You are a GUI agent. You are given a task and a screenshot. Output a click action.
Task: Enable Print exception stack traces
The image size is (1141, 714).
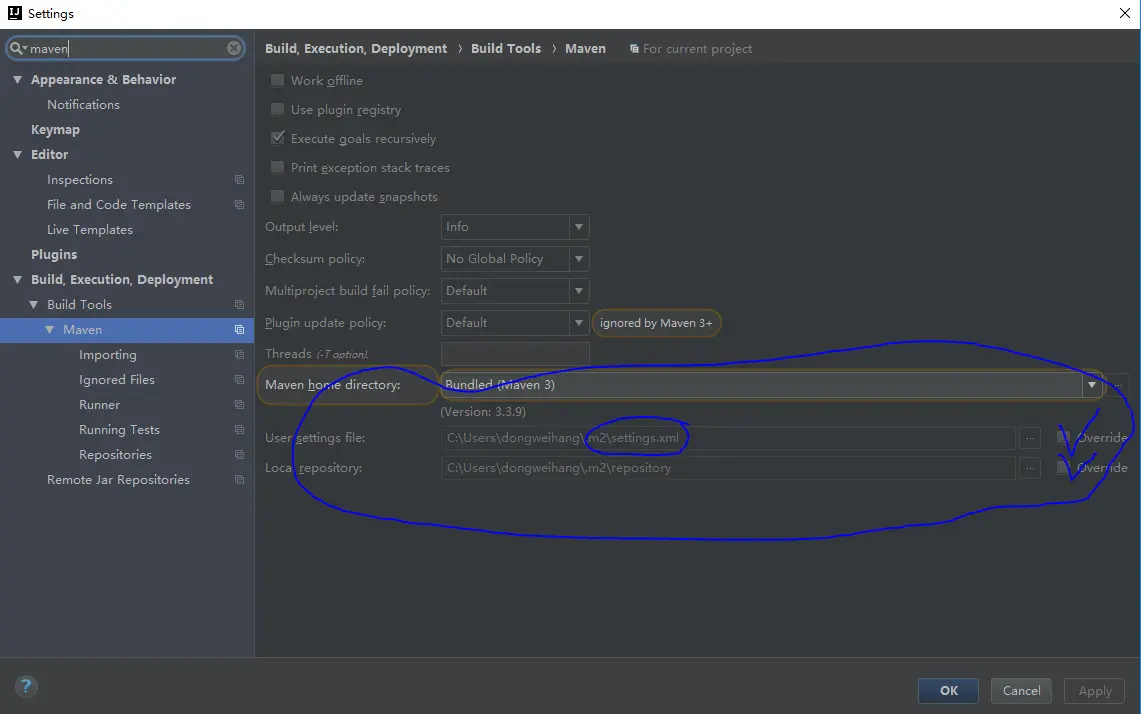[277, 167]
